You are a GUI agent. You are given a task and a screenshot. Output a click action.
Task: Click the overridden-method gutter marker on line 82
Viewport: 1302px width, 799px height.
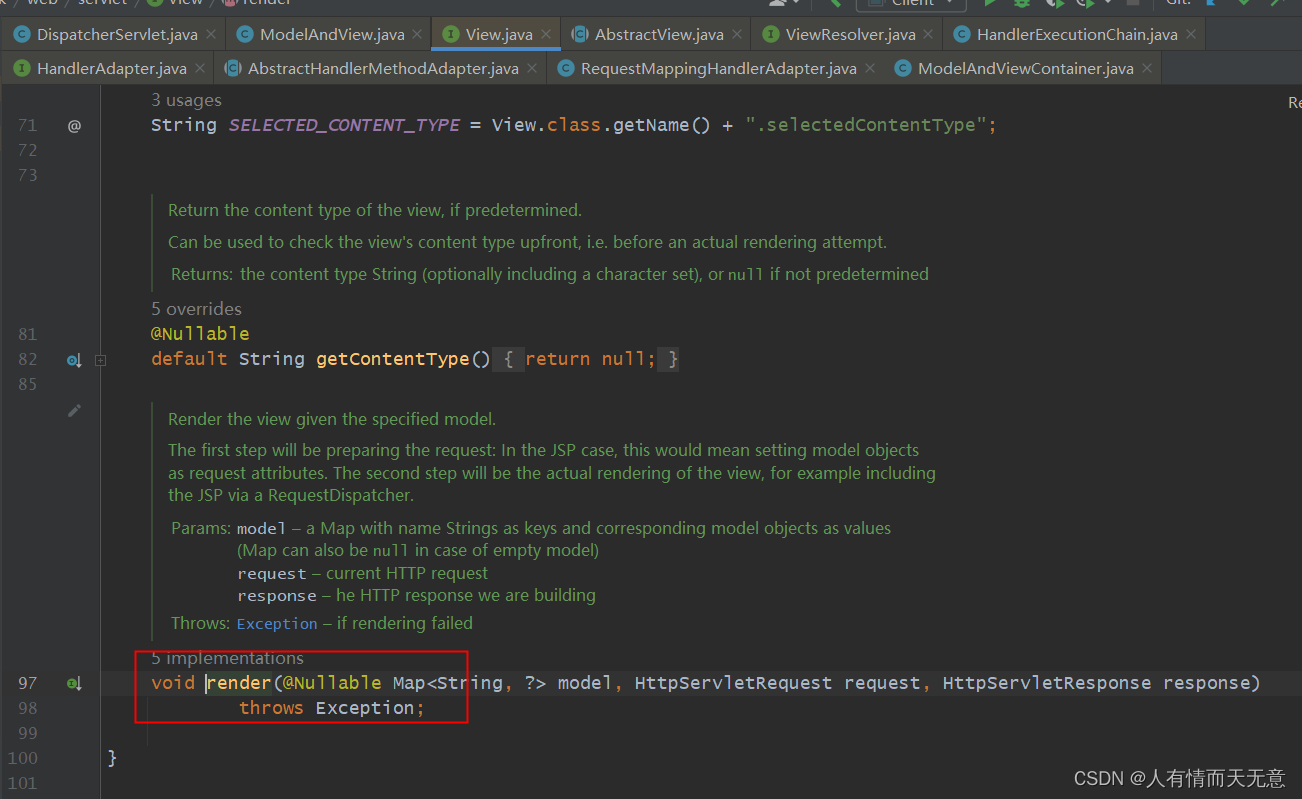(x=74, y=360)
